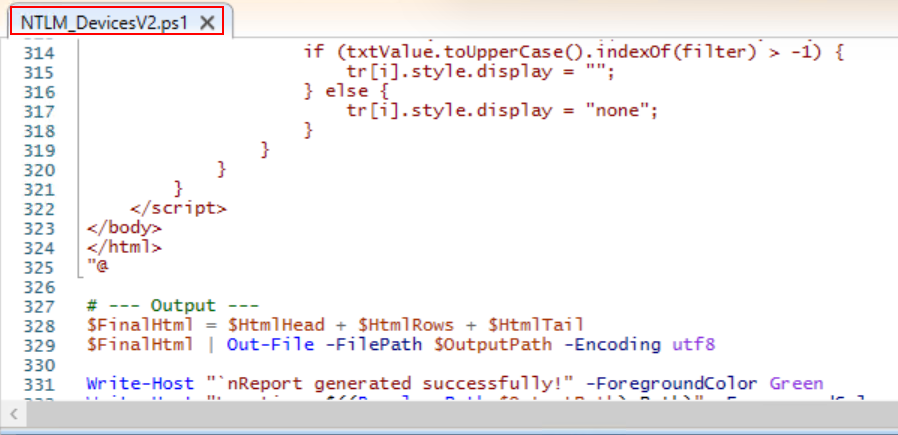The image size is (898, 435).
Task: Click the horizontal scrollbar track
Action: (x=458, y=413)
